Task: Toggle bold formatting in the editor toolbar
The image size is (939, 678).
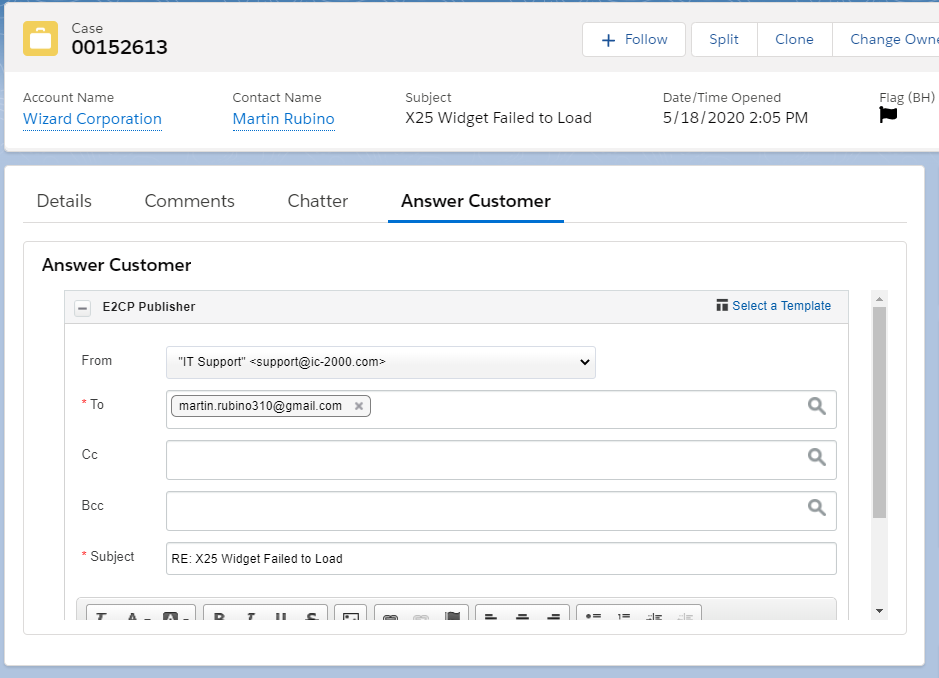Action: tap(219, 616)
